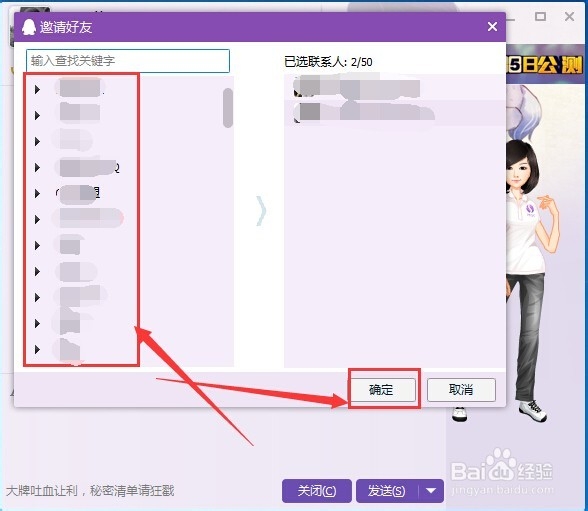
Task: Confirm the selection with the 确定 button
Action: pyautogui.click(x=382, y=390)
